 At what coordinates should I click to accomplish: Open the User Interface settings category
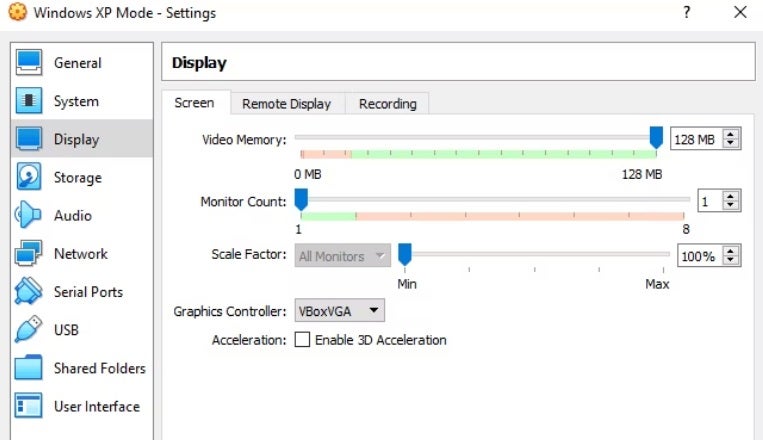coord(82,406)
